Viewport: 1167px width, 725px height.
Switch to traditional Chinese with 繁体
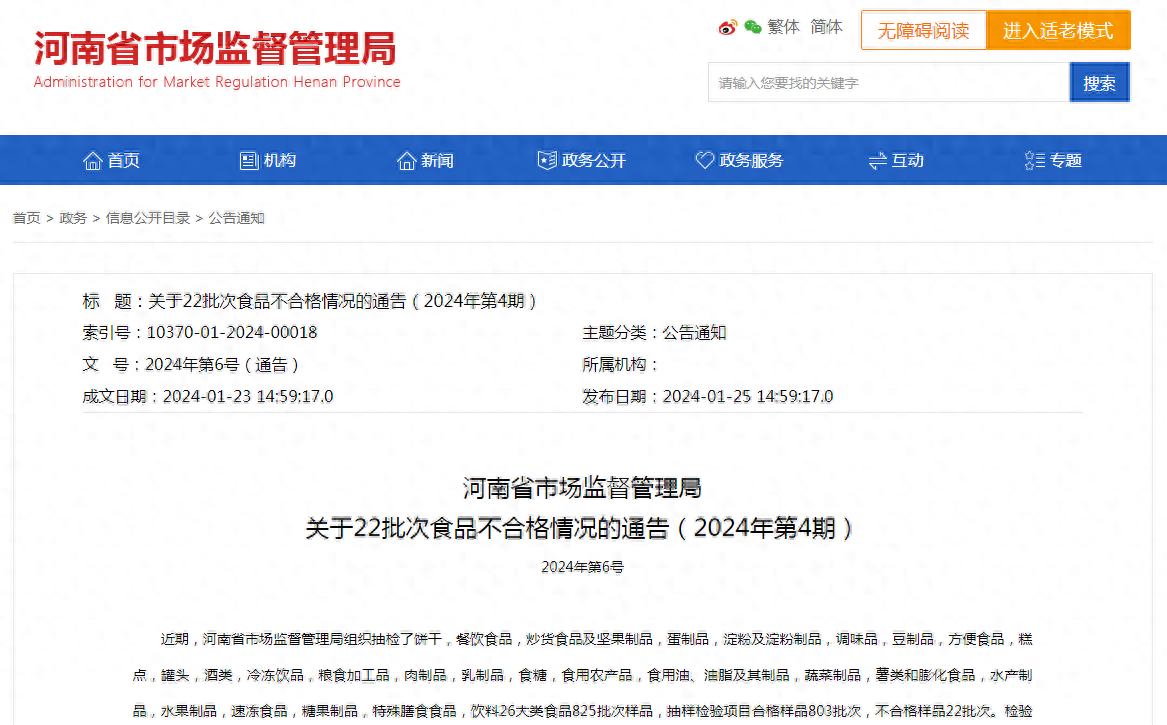[x=784, y=27]
